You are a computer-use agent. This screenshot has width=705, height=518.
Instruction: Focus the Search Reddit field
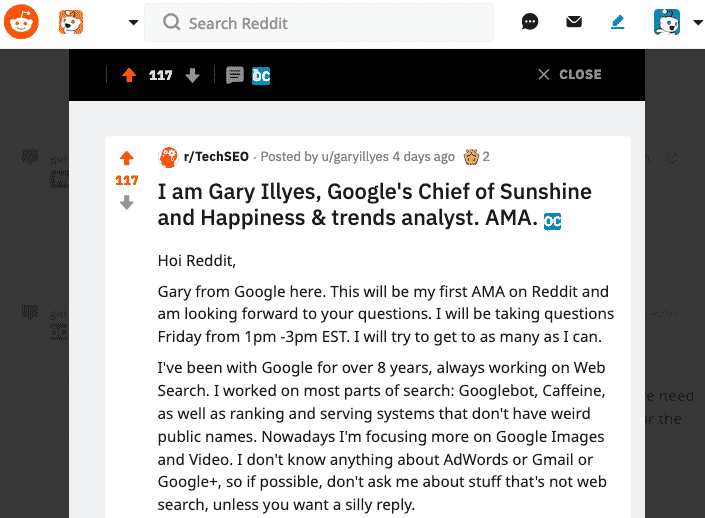pos(319,23)
